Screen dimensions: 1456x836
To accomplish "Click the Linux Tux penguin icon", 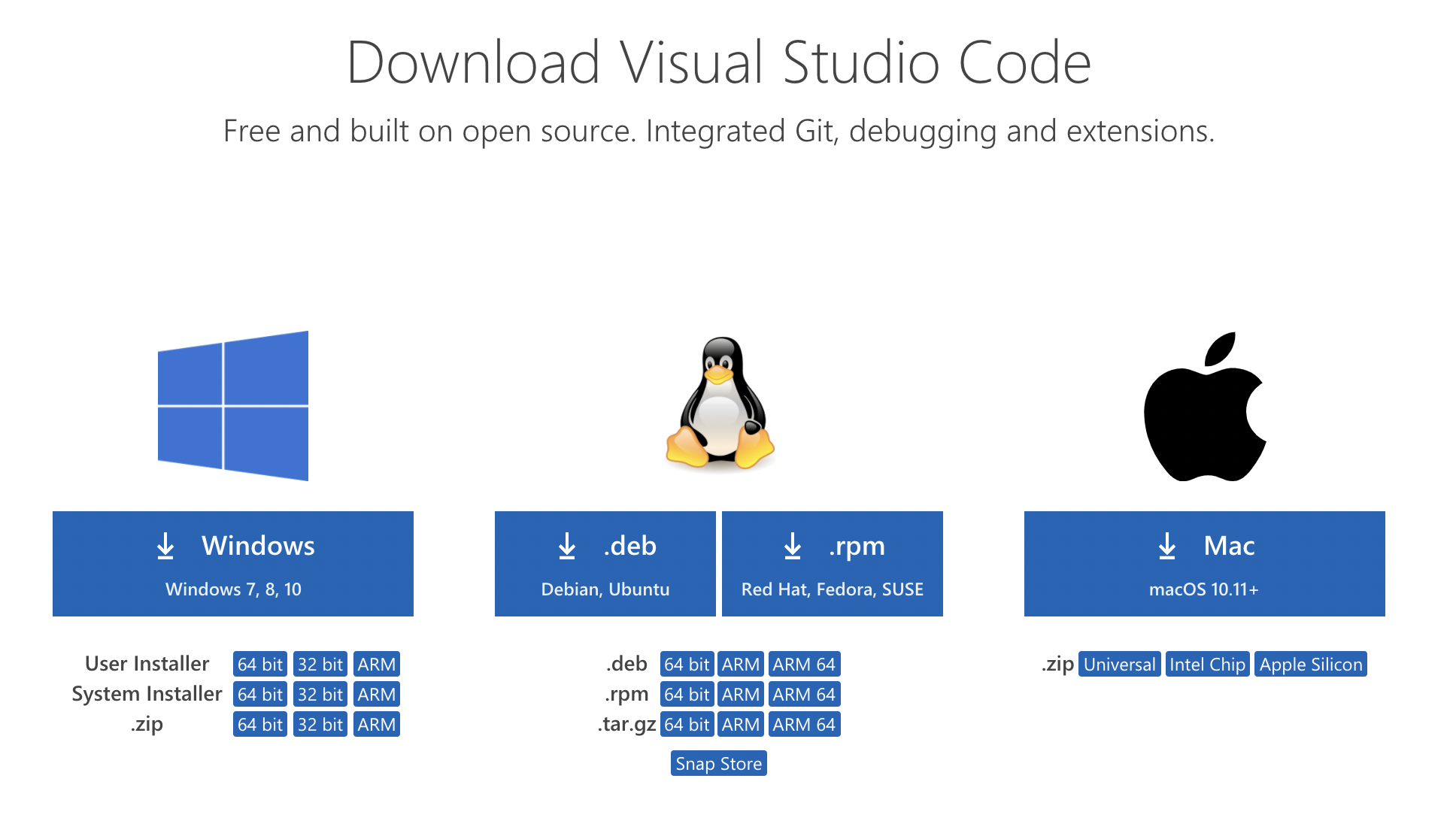I will [x=720, y=404].
